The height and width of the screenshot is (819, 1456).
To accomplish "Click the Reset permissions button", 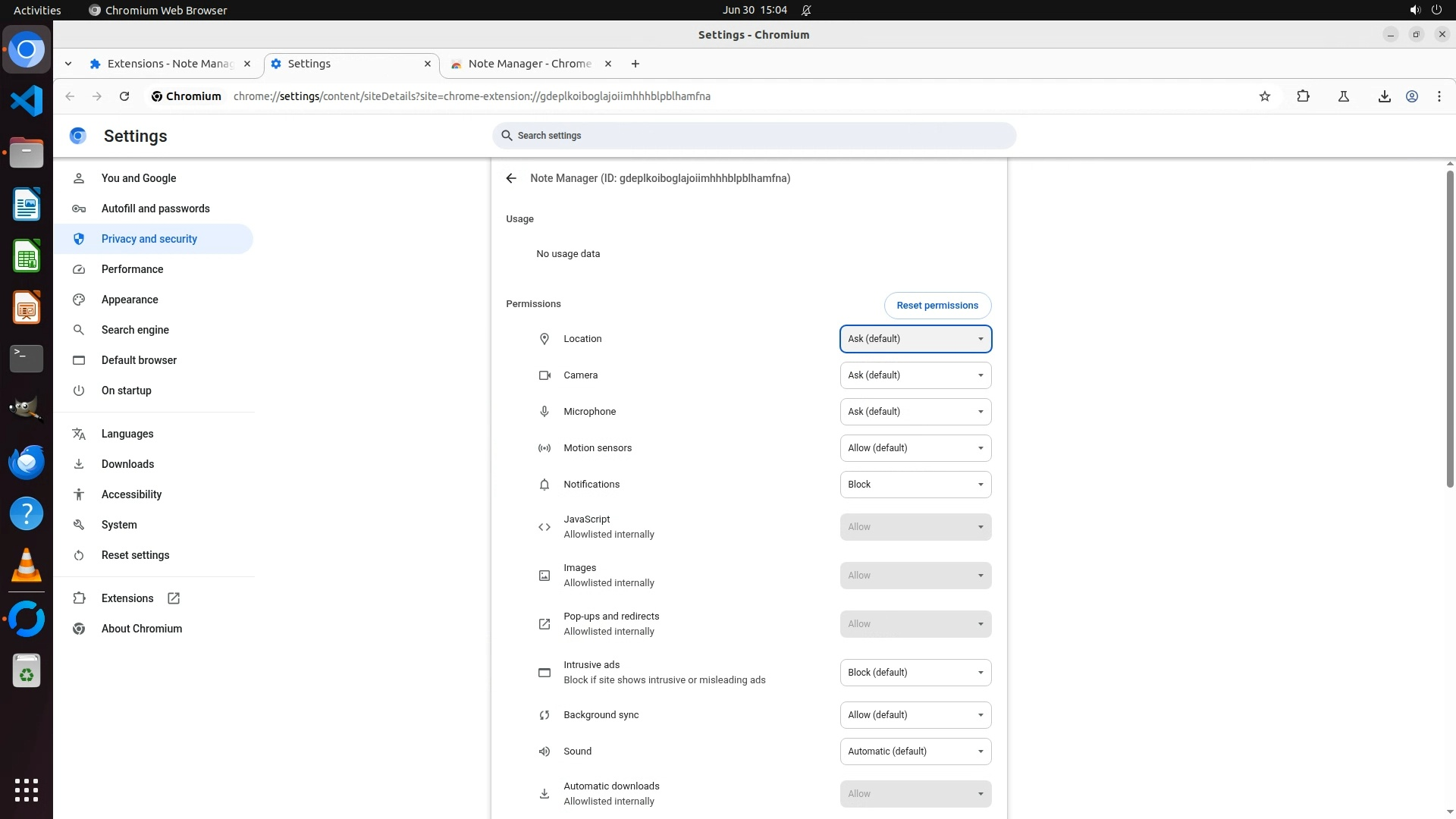I will [x=937, y=306].
